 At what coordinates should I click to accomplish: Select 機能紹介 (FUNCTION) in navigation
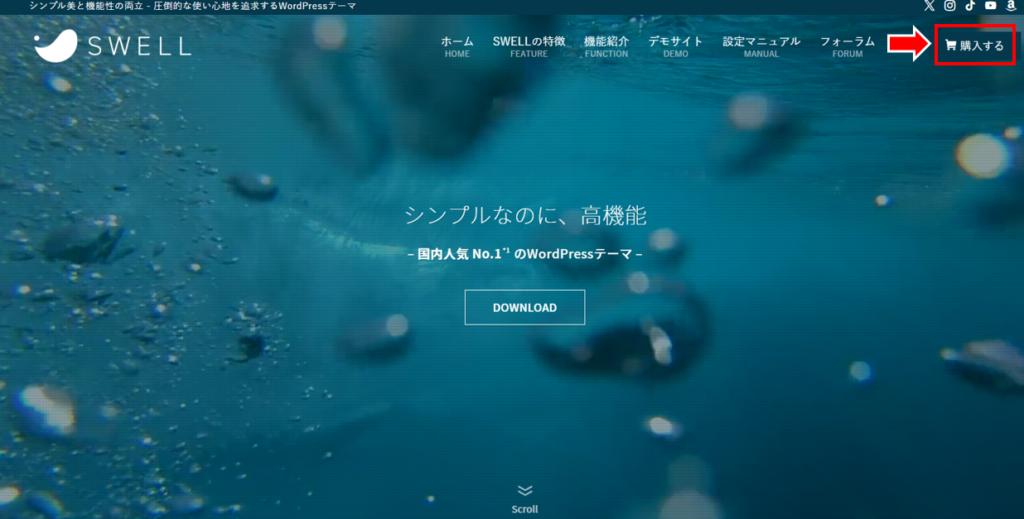606,46
